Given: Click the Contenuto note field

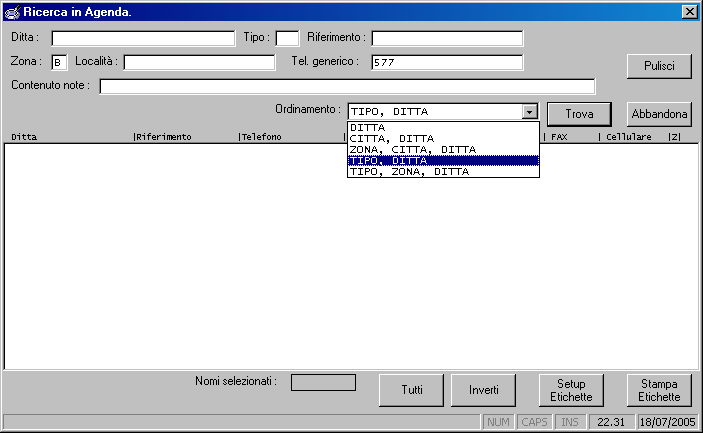Looking at the screenshot, I should [x=347, y=86].
